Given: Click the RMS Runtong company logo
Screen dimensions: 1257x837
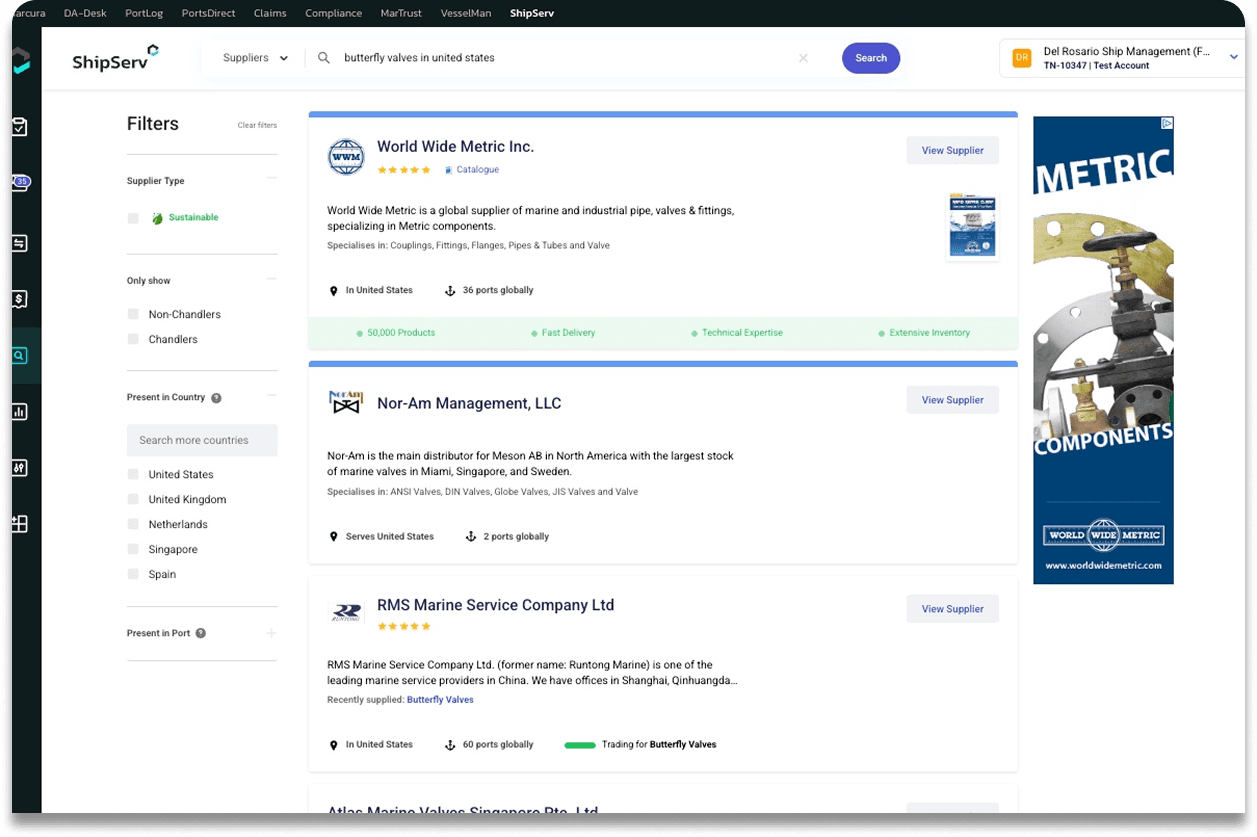Looking at the screenshot, I should (x=346, y=611).
